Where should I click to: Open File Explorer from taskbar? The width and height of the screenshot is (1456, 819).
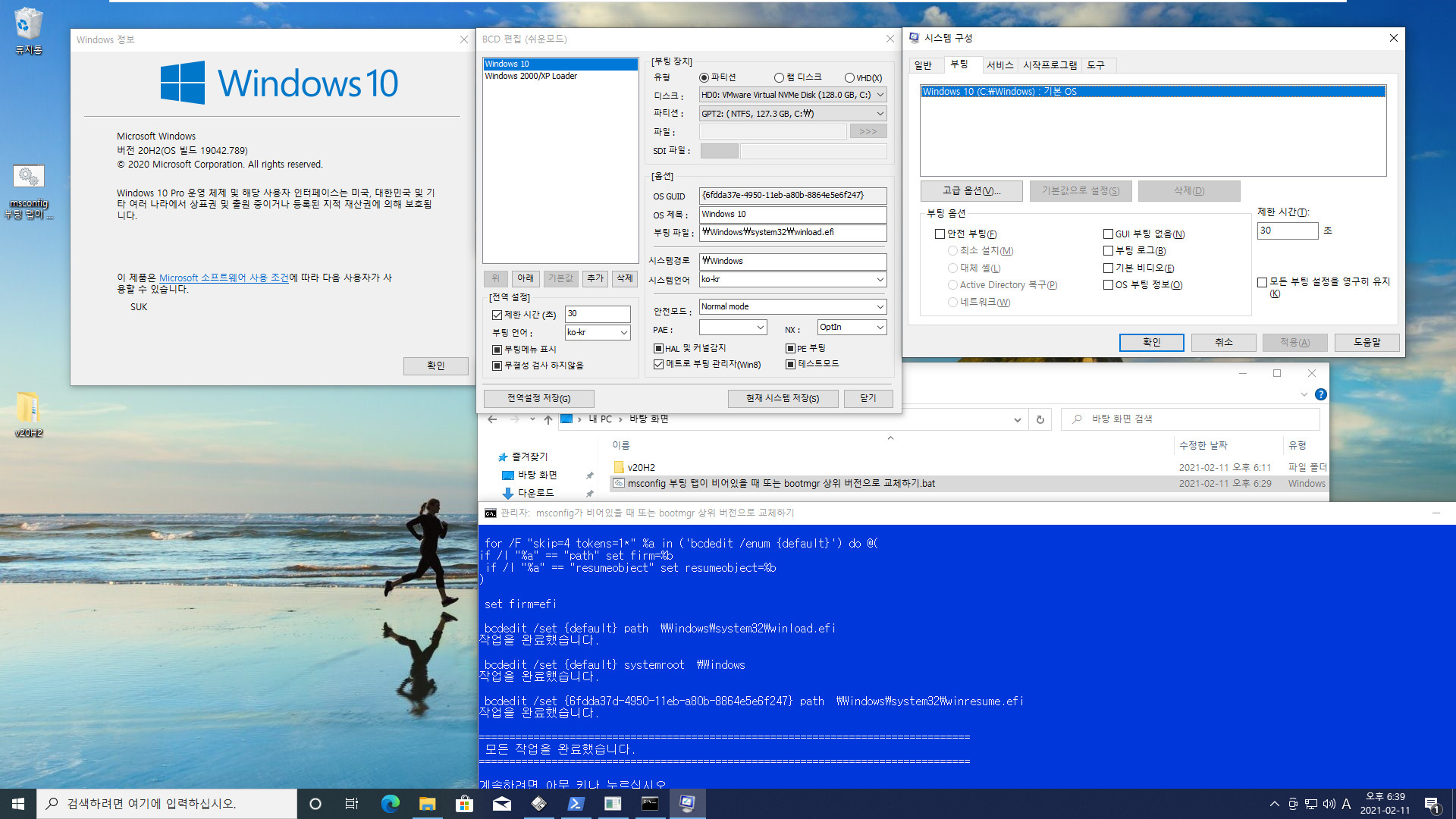tap(427, 804)
